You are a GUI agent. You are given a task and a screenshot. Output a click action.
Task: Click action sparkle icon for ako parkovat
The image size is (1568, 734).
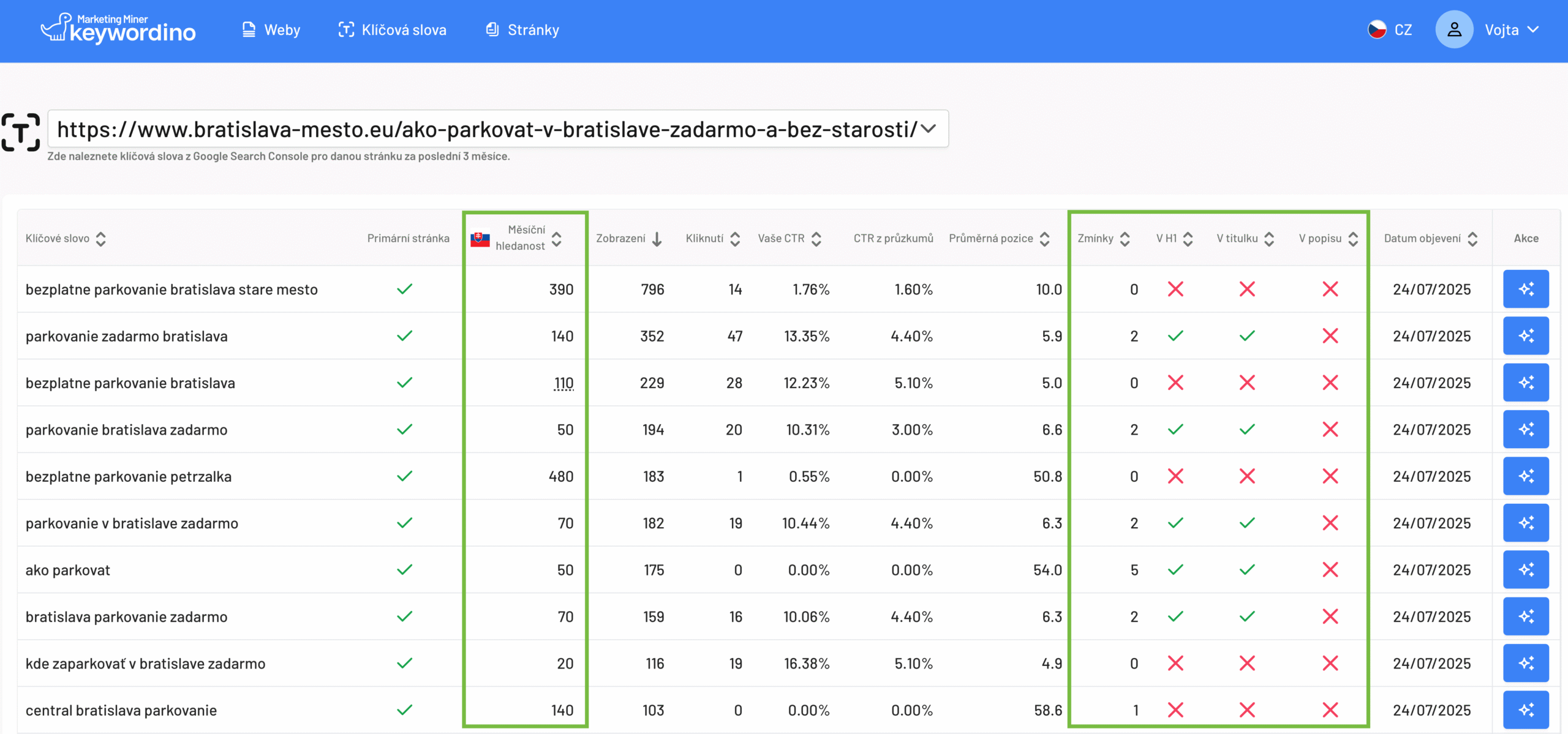coord(1526,570)
